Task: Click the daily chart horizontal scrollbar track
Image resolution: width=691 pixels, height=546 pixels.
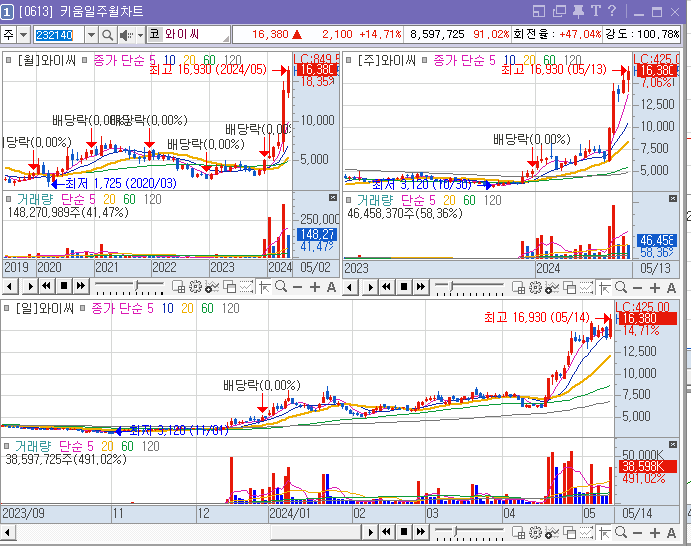Action: pos(189,532)
